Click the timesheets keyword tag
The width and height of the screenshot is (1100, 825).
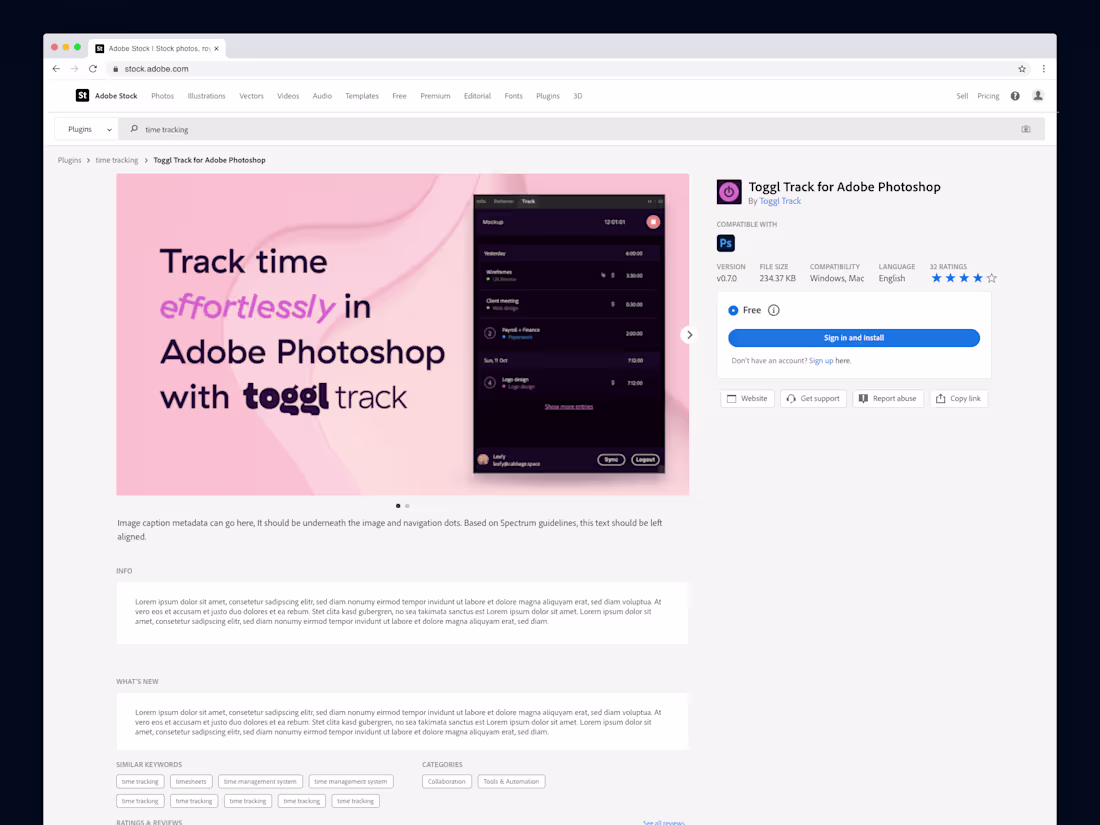191,781
